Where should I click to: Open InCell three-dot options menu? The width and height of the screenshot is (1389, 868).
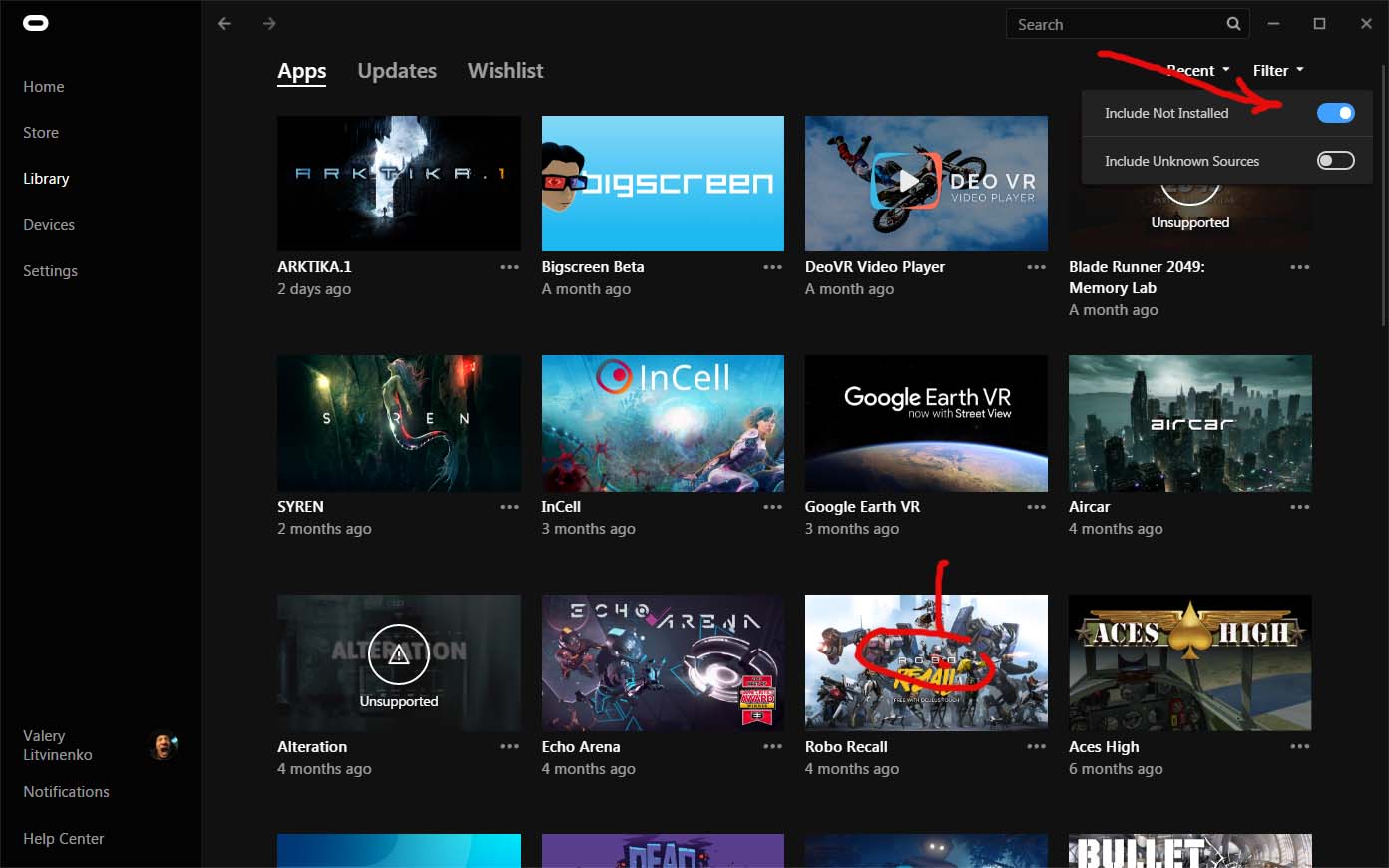point(773,507)
